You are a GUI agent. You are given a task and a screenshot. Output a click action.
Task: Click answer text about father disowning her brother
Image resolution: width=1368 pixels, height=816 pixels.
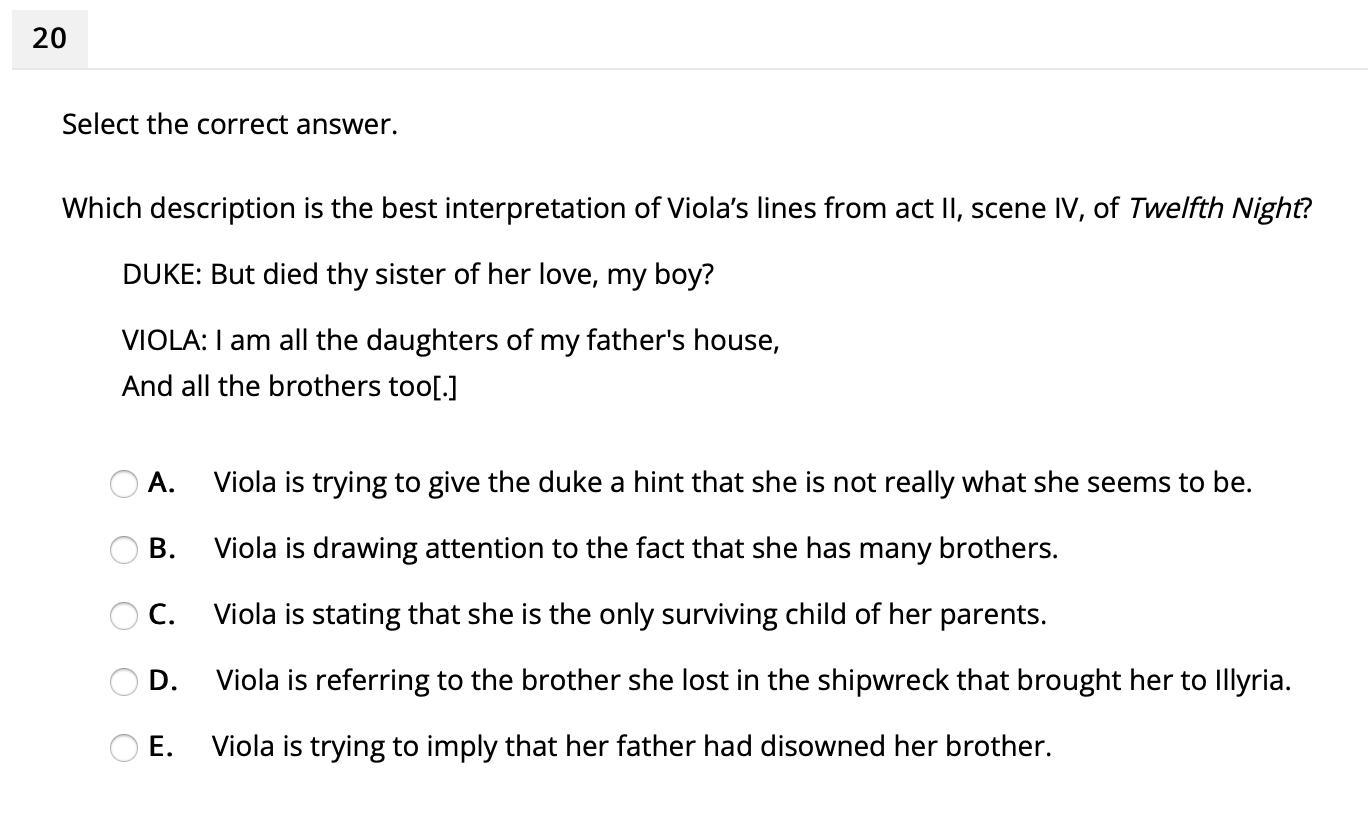tap(631, 746)
